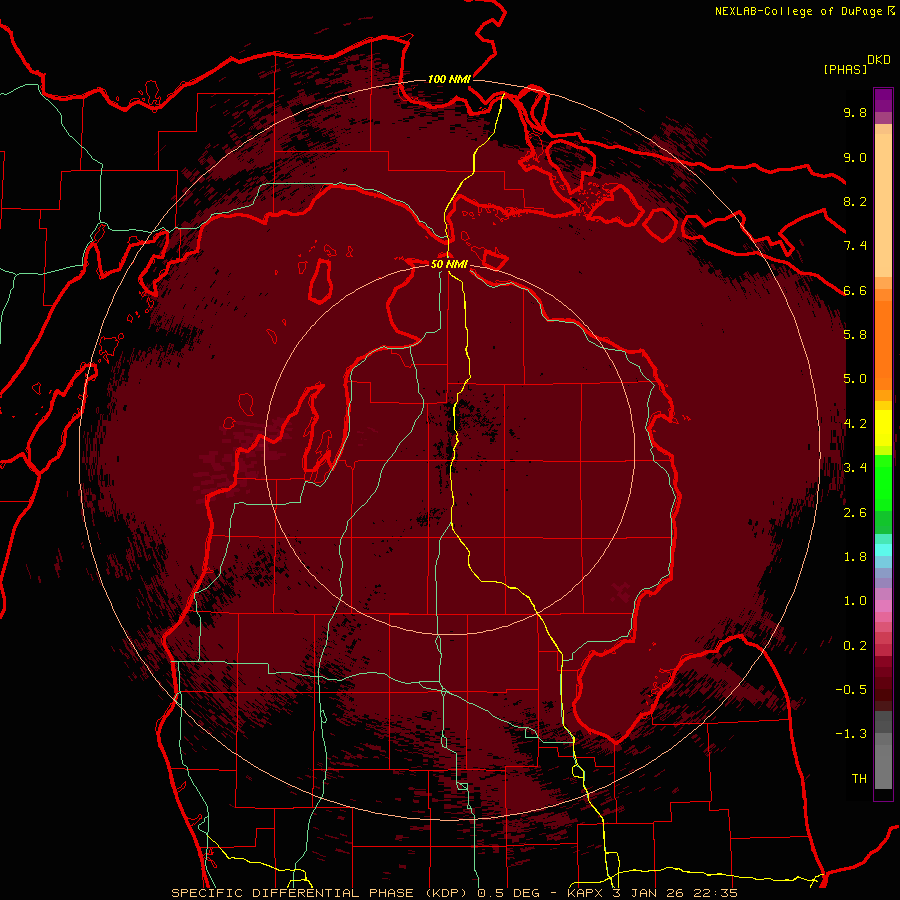The height and width of the screenshot is (900, 900).
Task: Pick the purple segment atop the color scale
Action: (883, 100)
